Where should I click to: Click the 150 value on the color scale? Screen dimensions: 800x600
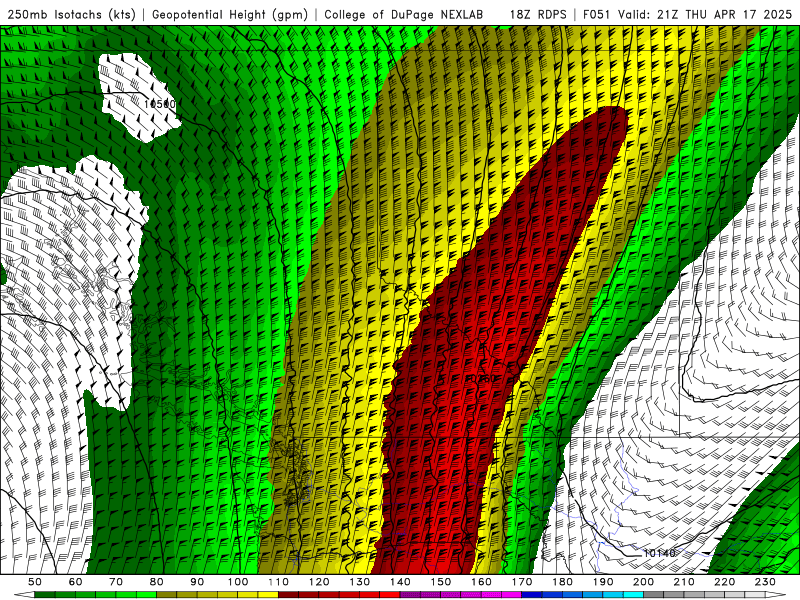[441, 582]
